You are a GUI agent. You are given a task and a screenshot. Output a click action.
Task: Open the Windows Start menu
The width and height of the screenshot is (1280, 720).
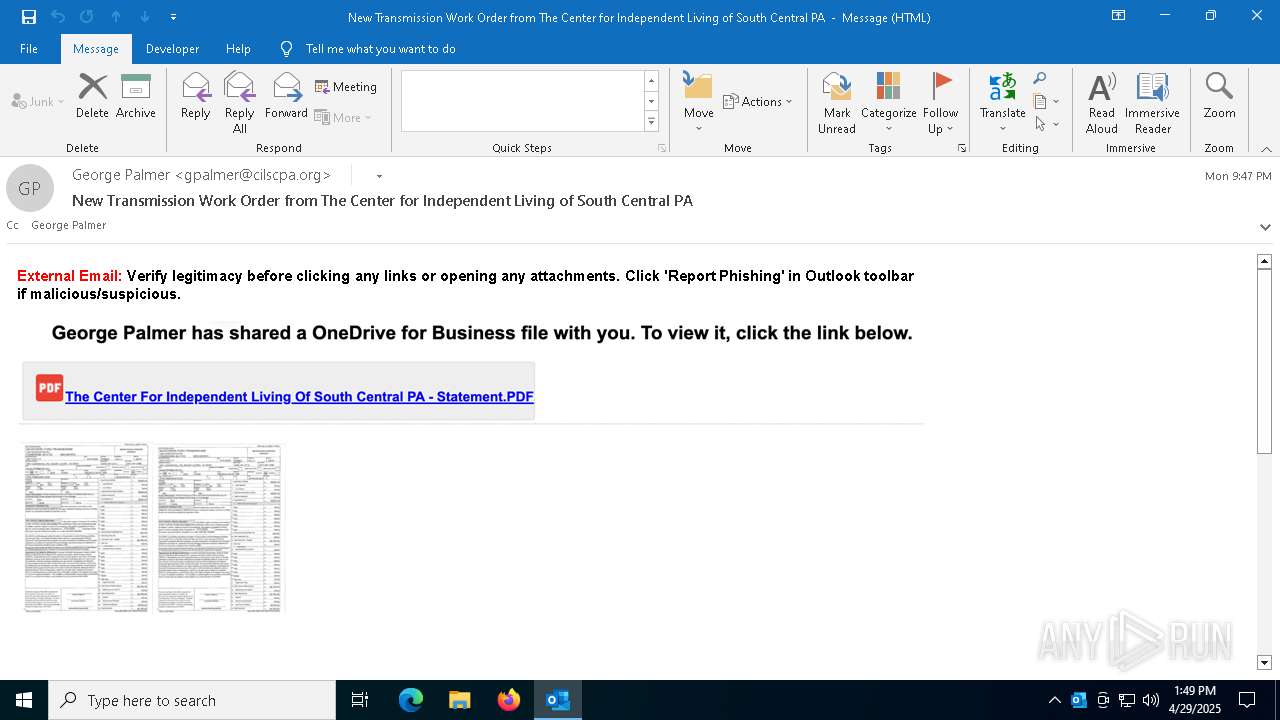click(x=24, y=700)
